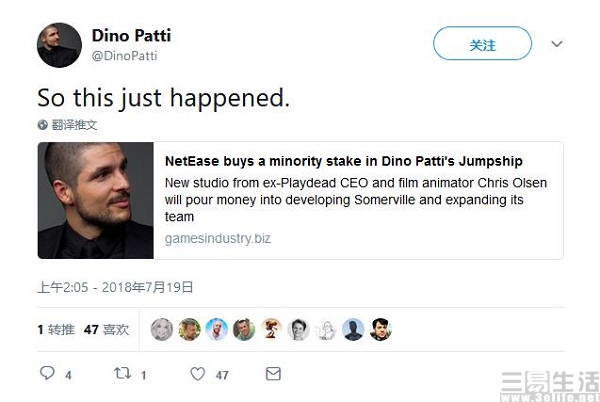
Task: View the 47 喜欢 likes list
Action: (x=106, y=329)
